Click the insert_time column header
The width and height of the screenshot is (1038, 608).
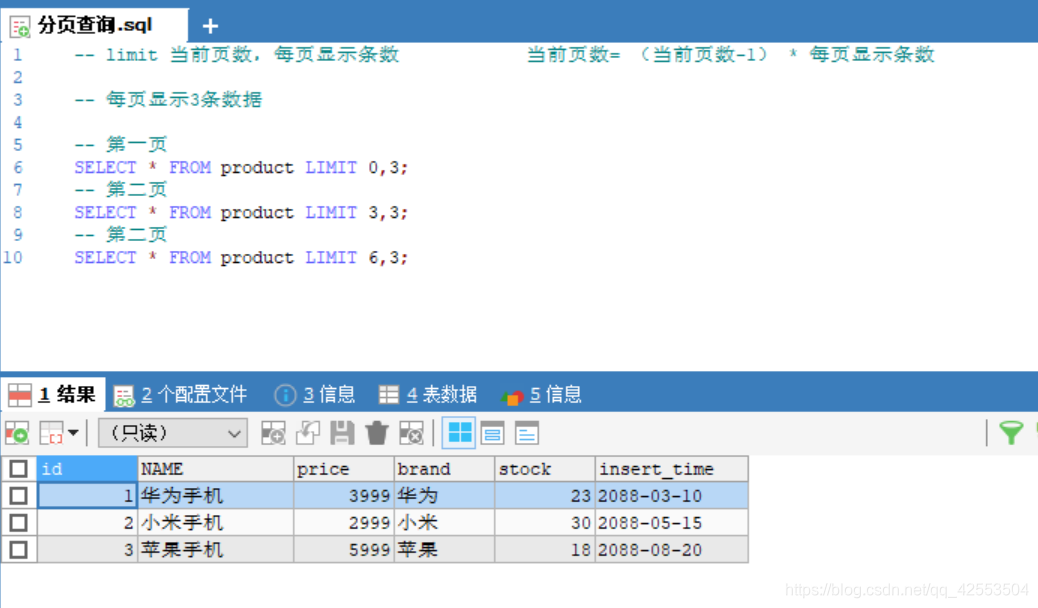pos(672,469)
